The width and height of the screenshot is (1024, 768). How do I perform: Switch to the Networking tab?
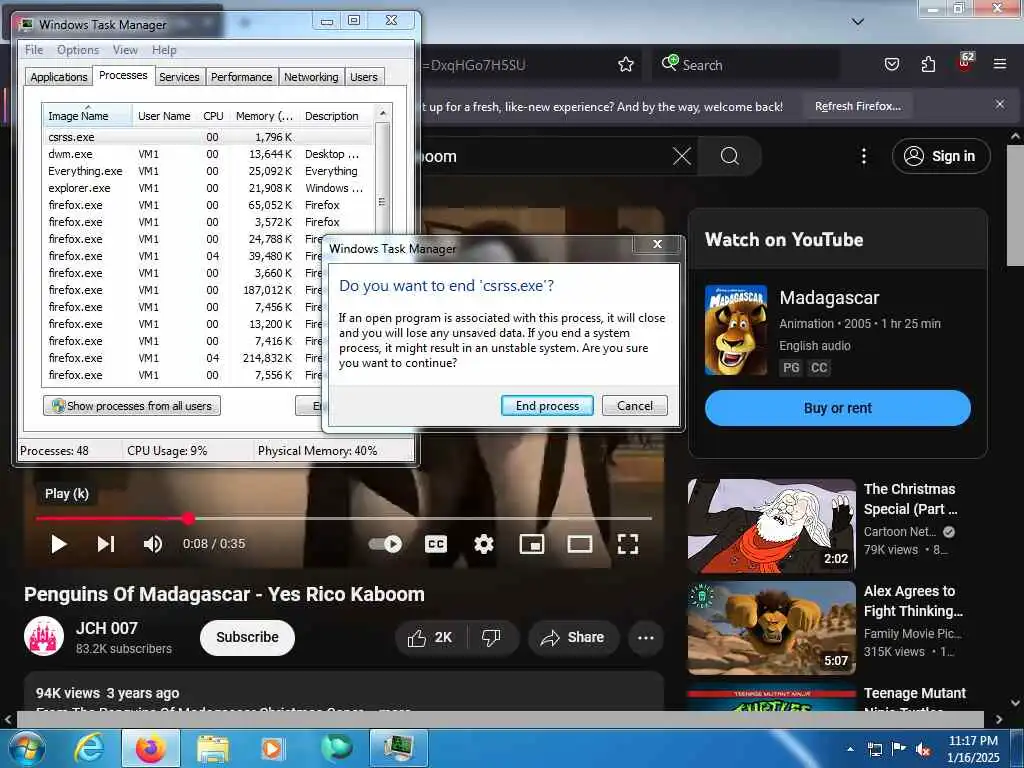coord(311,77)
